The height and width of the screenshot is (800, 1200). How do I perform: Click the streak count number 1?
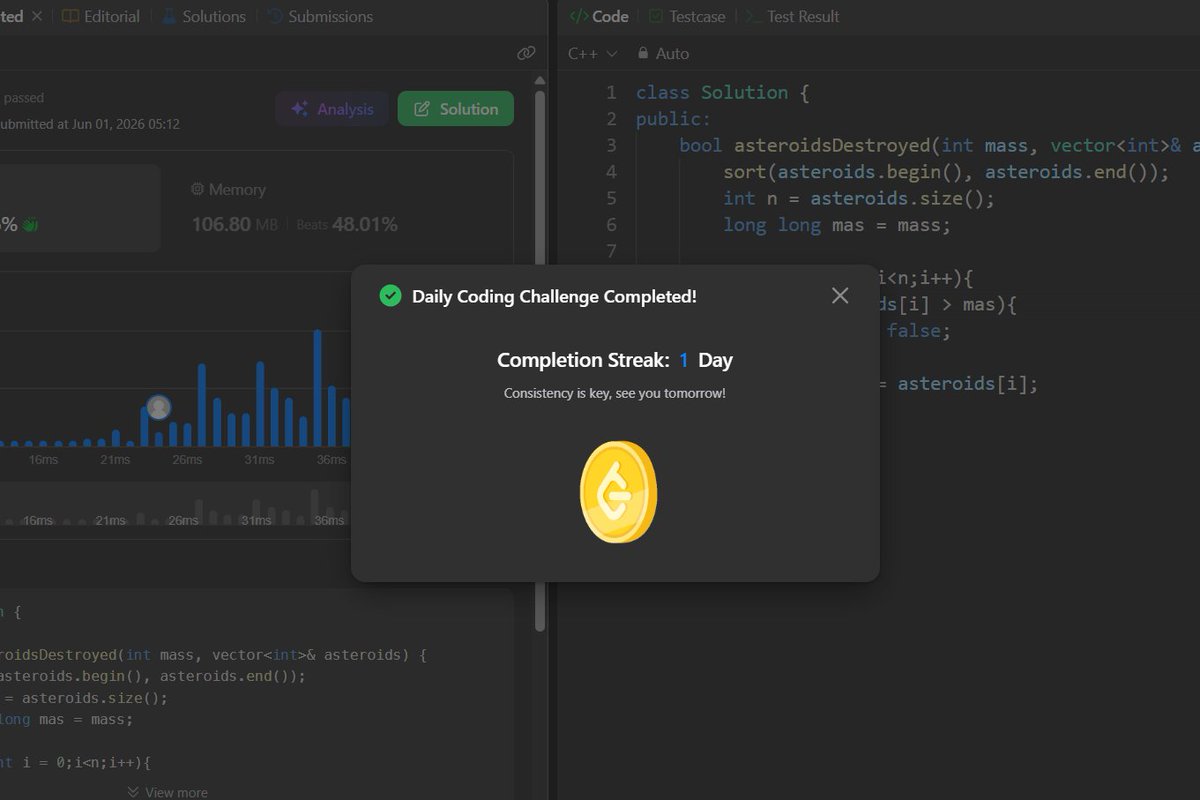coord(684,360)
